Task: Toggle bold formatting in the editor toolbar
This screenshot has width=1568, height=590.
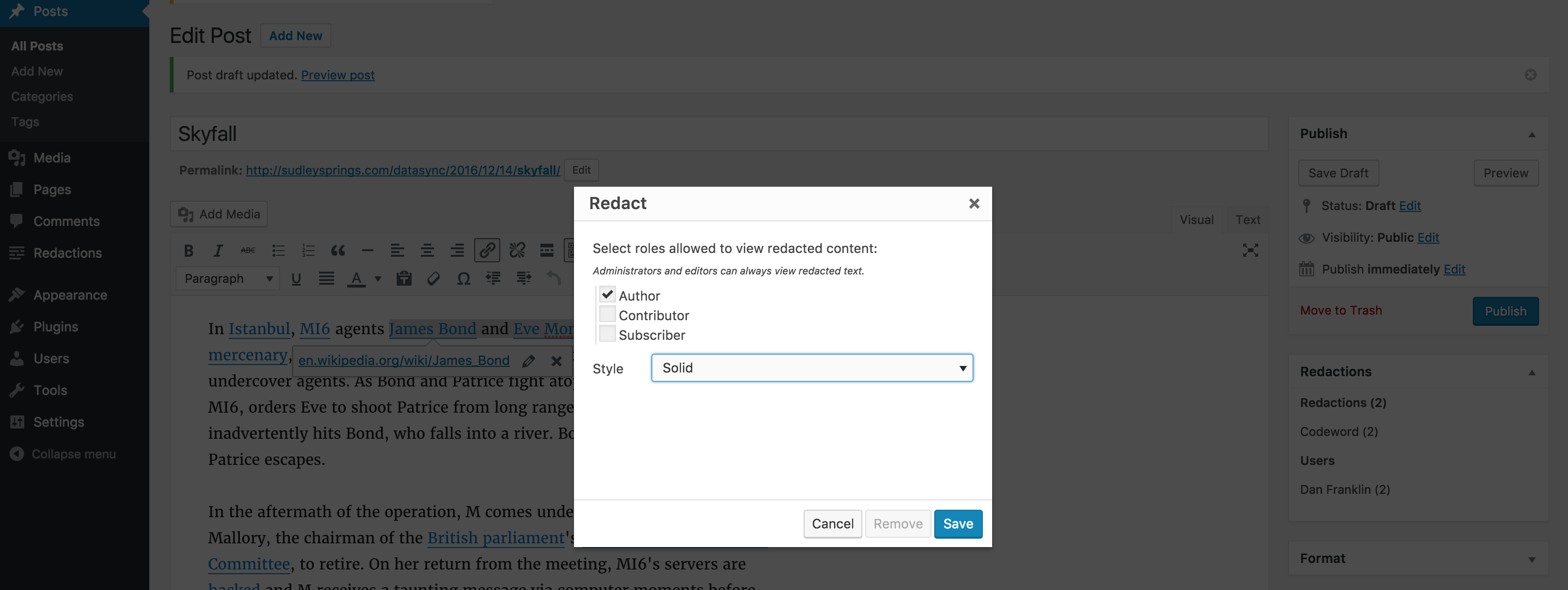Action: coord(189,250)
